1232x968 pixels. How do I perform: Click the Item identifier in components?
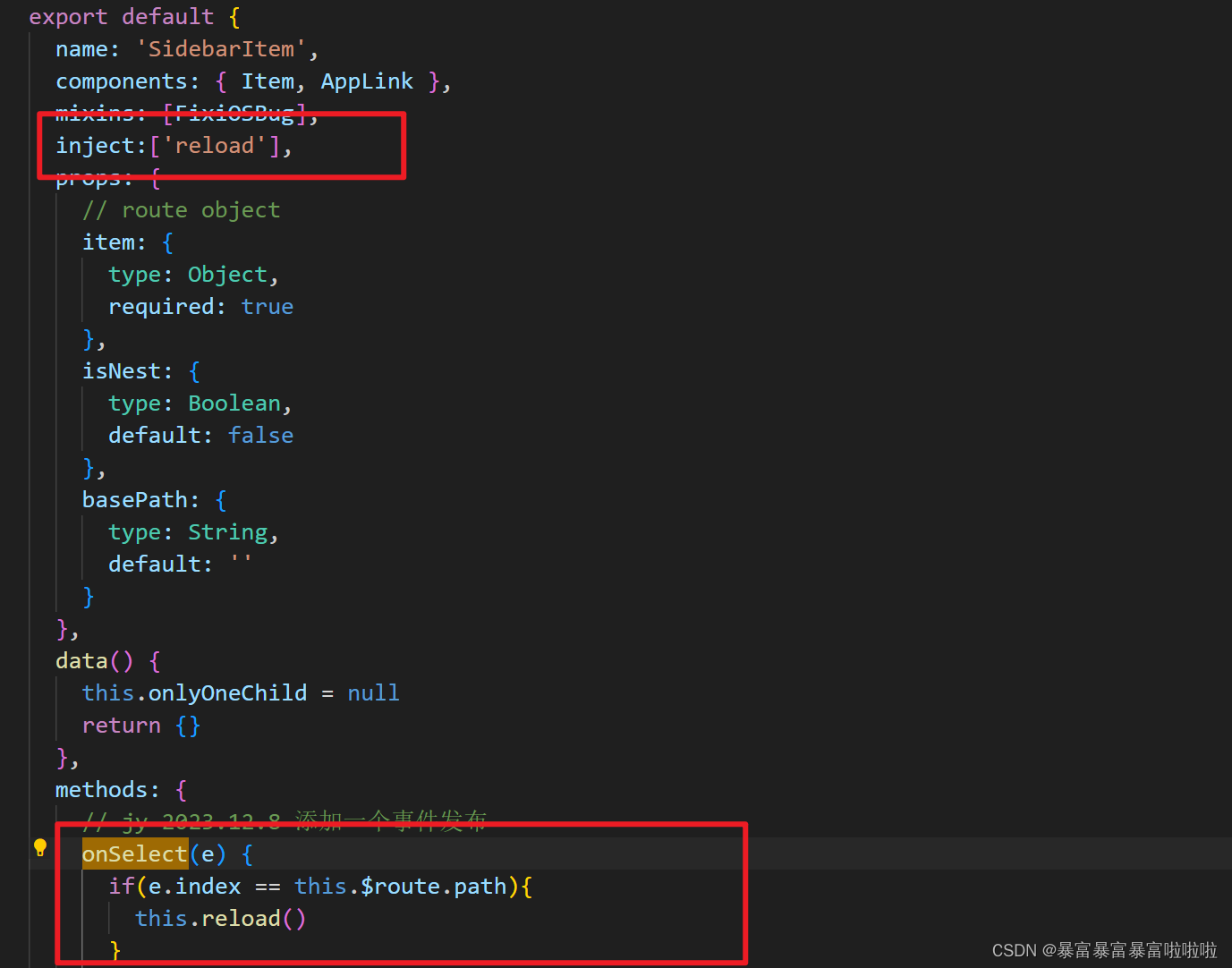click(x=268, y=81)
